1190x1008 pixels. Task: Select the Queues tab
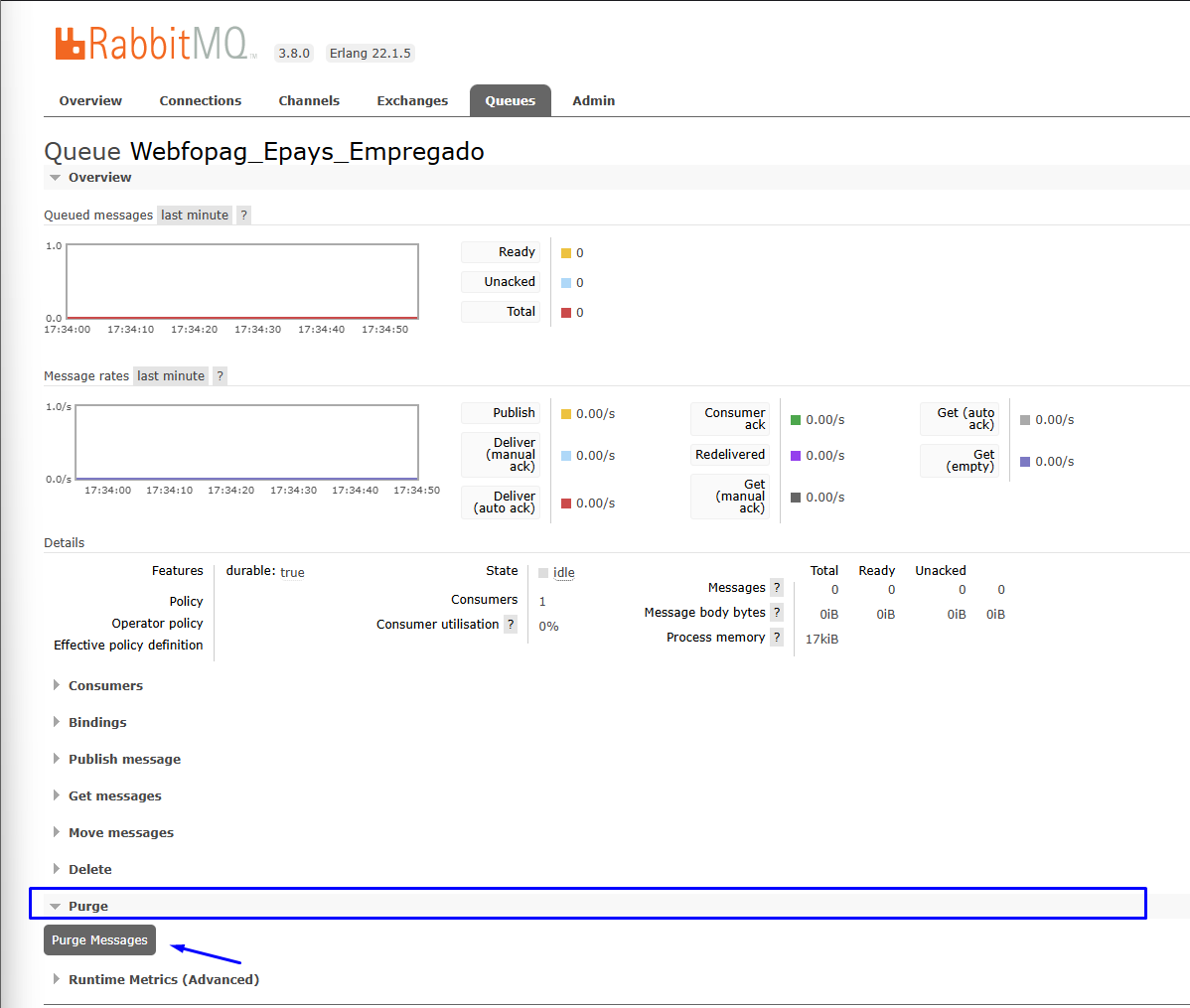pyautogui.click(x=510, y=101)
